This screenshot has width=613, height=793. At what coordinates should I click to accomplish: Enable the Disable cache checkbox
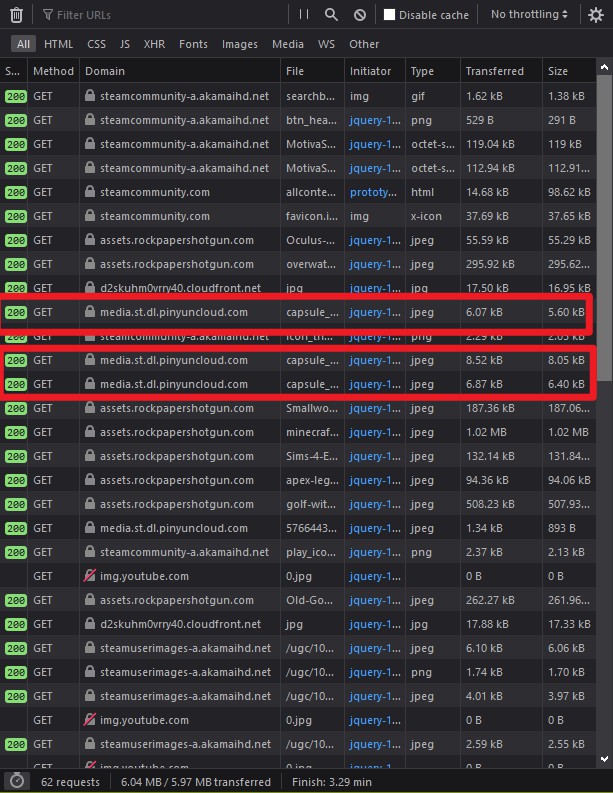point(390,15)
